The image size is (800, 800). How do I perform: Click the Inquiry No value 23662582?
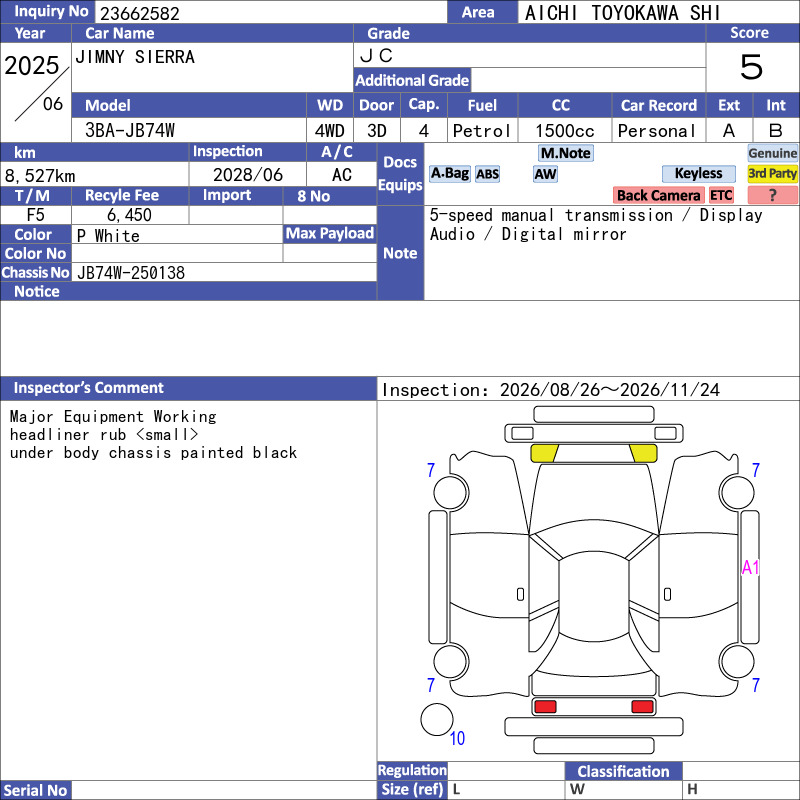(140, 13)
